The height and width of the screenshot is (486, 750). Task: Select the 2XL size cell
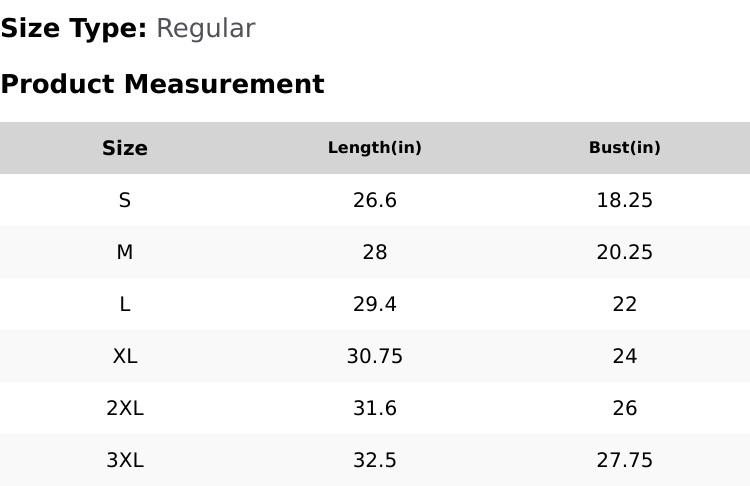coord(125,408)
